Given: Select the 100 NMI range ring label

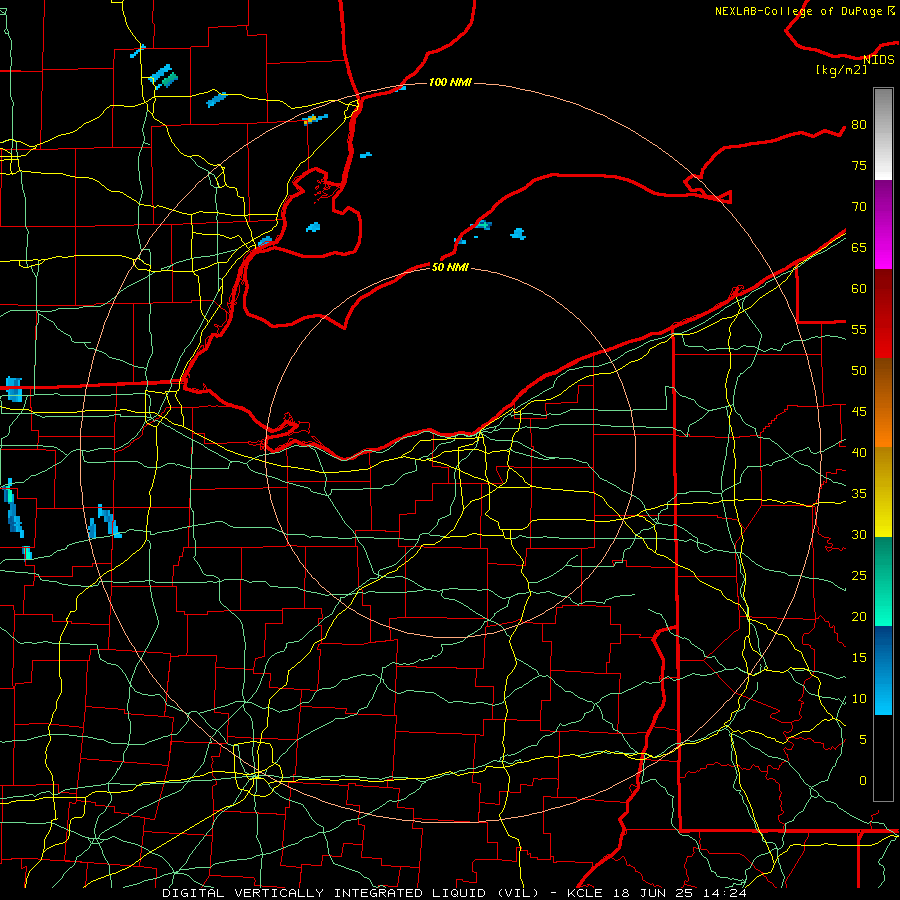Looking at the screenshot, I should pyautogui.click(x=450, y=83).
